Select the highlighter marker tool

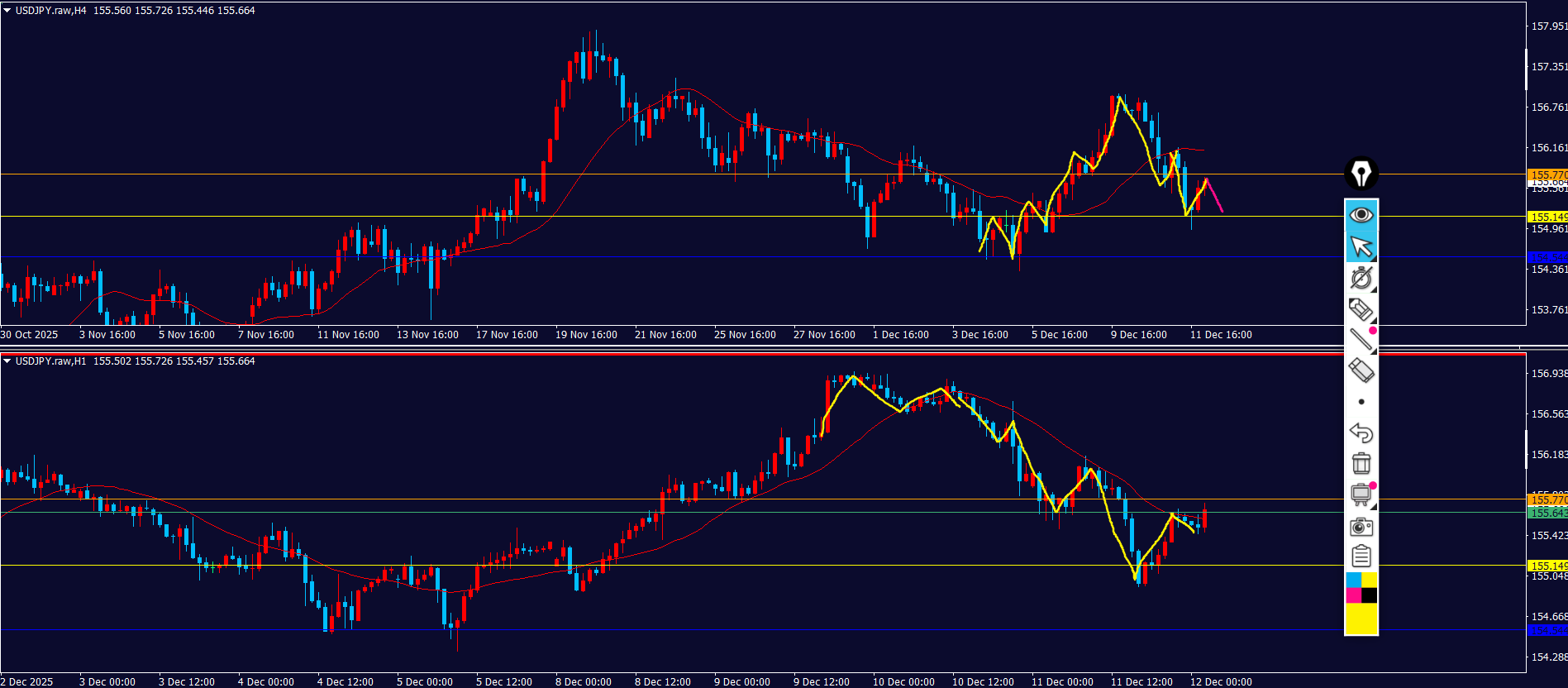(x=1361, y=309)
